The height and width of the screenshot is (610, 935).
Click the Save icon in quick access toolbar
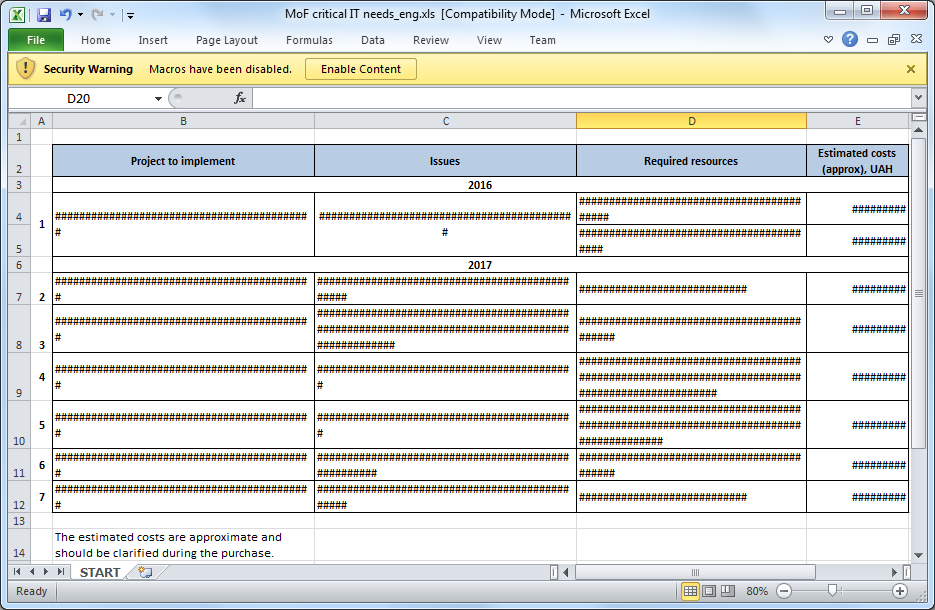click(44, 15)
